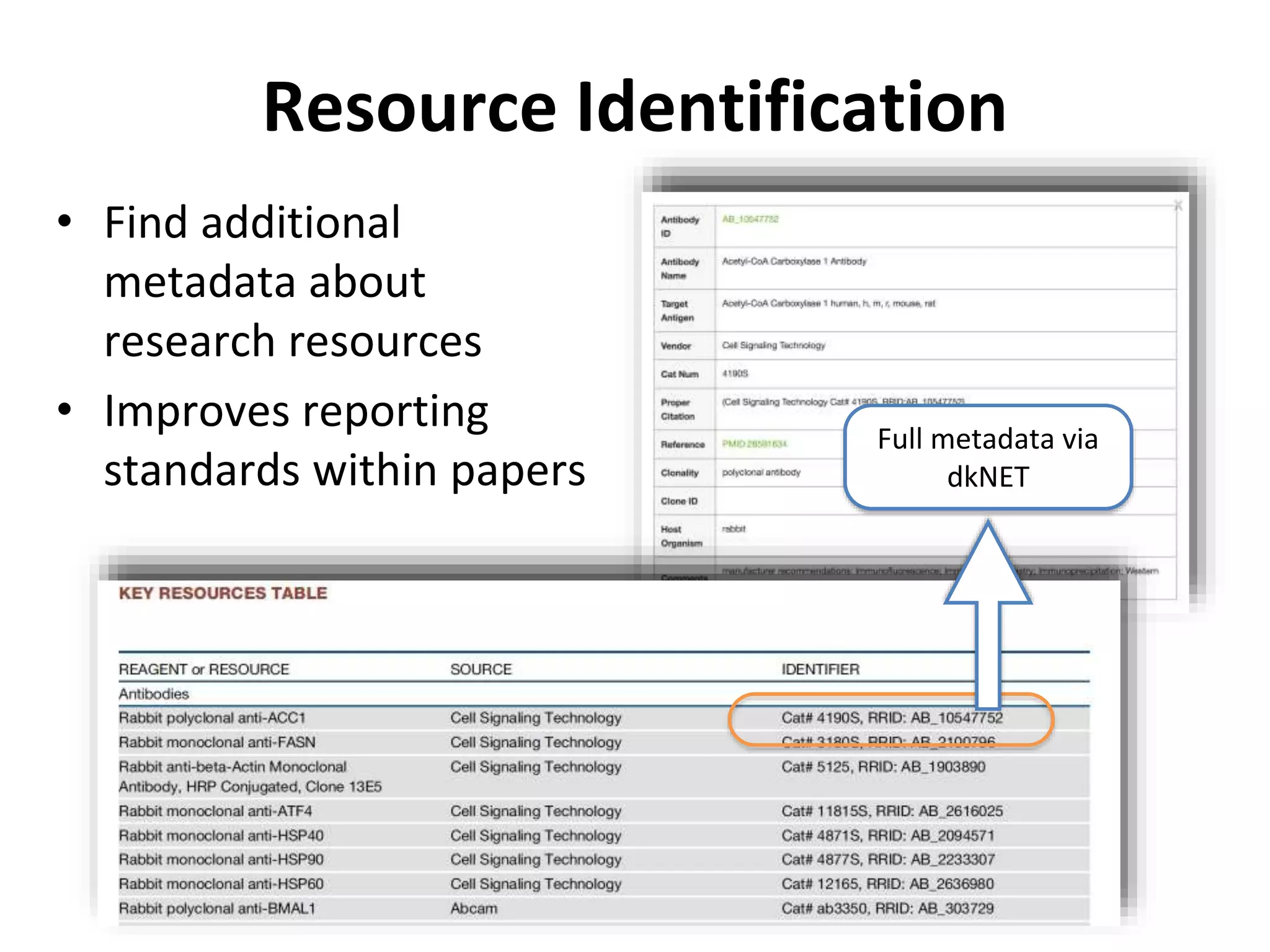Select Rabbit monoclonal anti-HSP90 row
Viewport: 1270px width, 952px height.
(x=603, y=860)
